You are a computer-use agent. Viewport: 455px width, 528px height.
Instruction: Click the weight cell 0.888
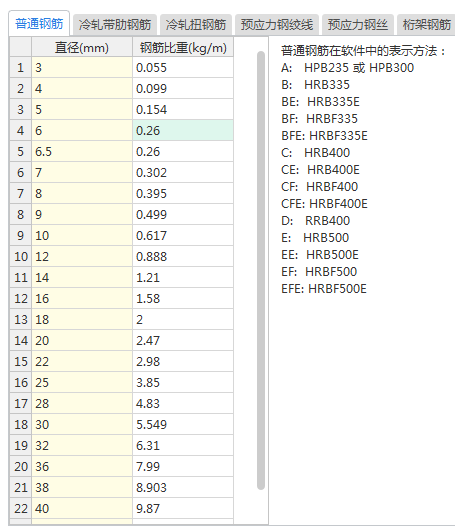pyautogui.click(x=183, y=257)
